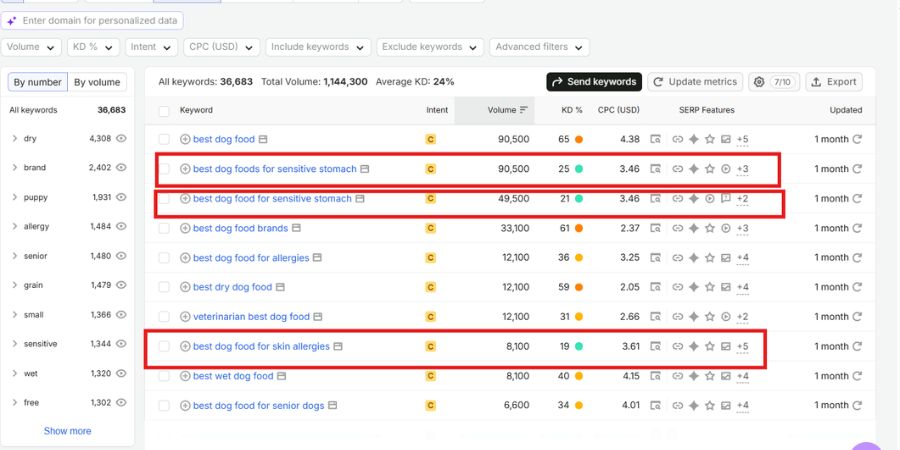900x450 pixels.
Task: View SERP analysis for 'best dog food brands'
Action: click(x=655, y=228)
